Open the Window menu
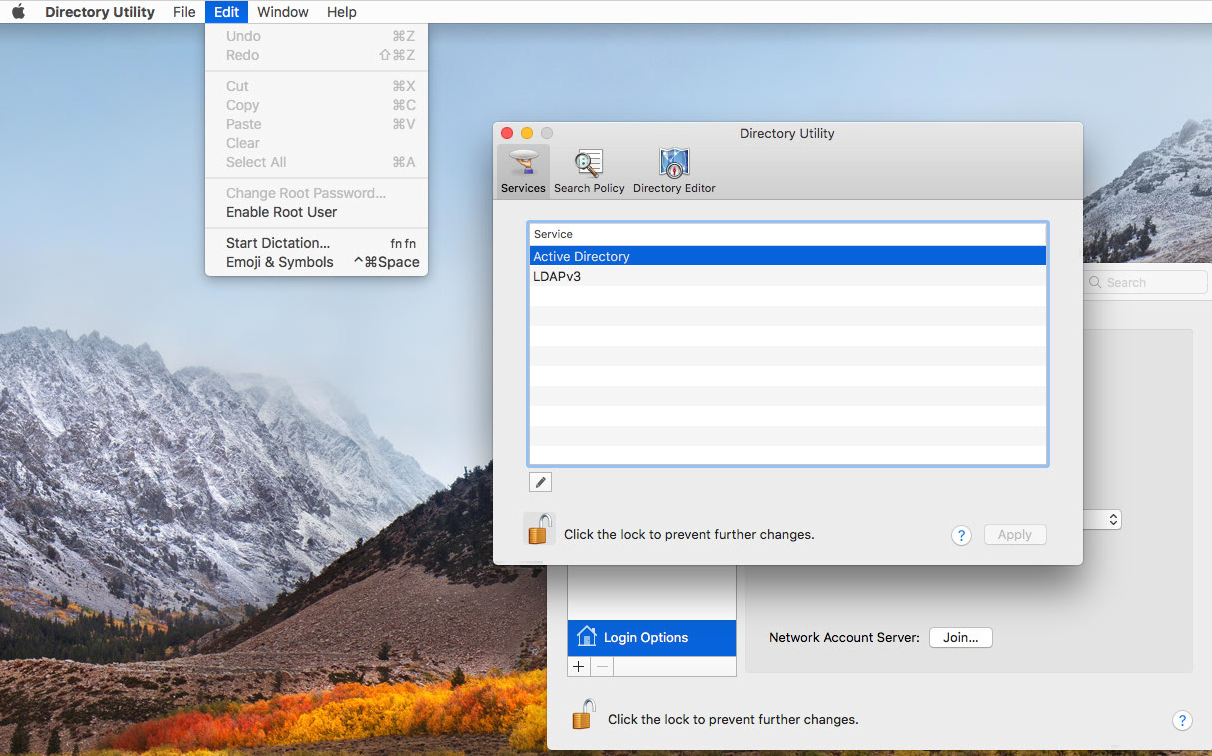The height and width of the screenshot is (756, 1212). (x=283, y=12)
